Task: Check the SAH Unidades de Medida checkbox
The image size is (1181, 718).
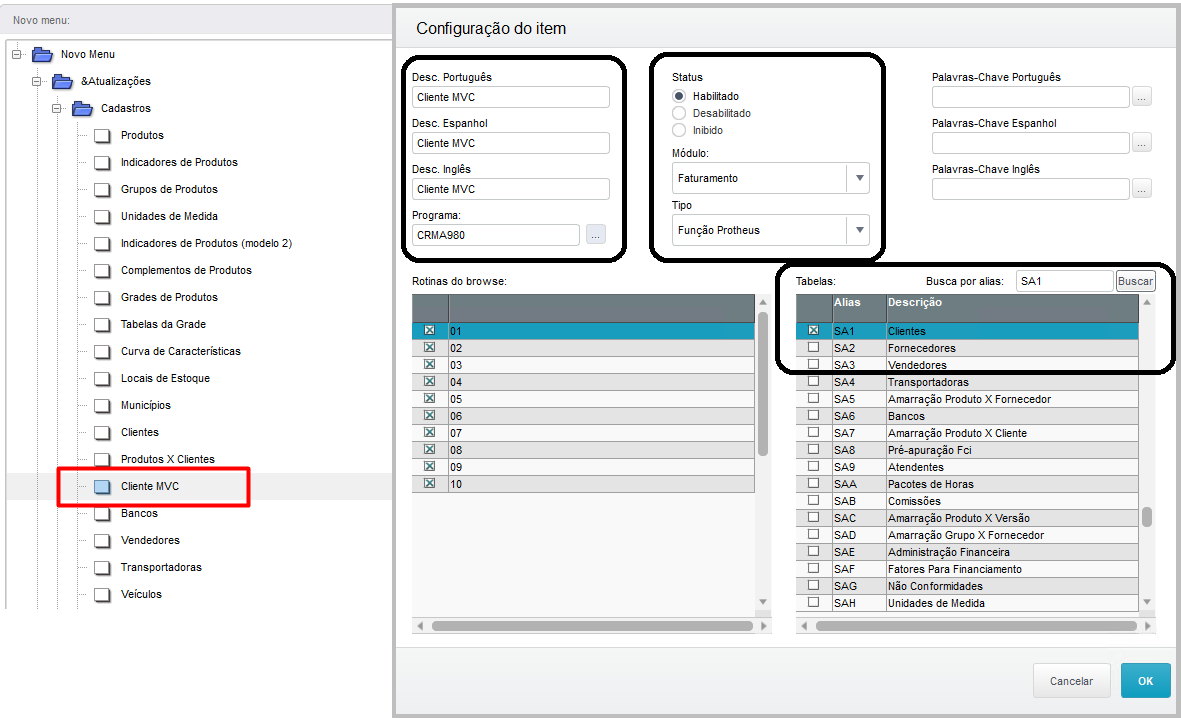Action: click(813, 602)
